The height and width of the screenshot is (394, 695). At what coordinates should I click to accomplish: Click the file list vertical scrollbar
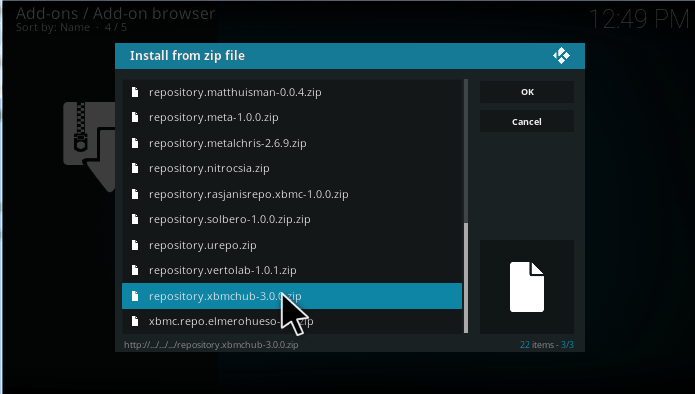pos(466,206)
